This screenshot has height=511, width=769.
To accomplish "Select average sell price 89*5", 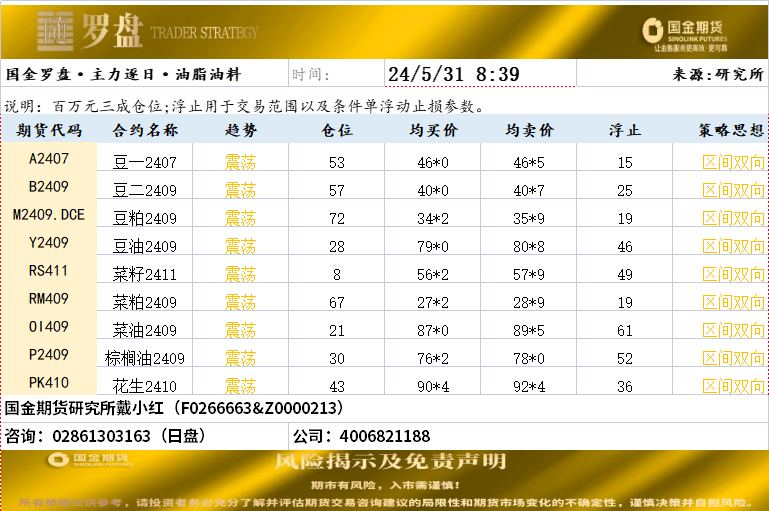I will point(529,330).
